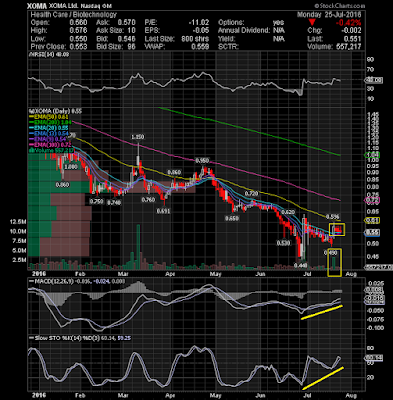Select the Ask value 0.570

(127, 23)
